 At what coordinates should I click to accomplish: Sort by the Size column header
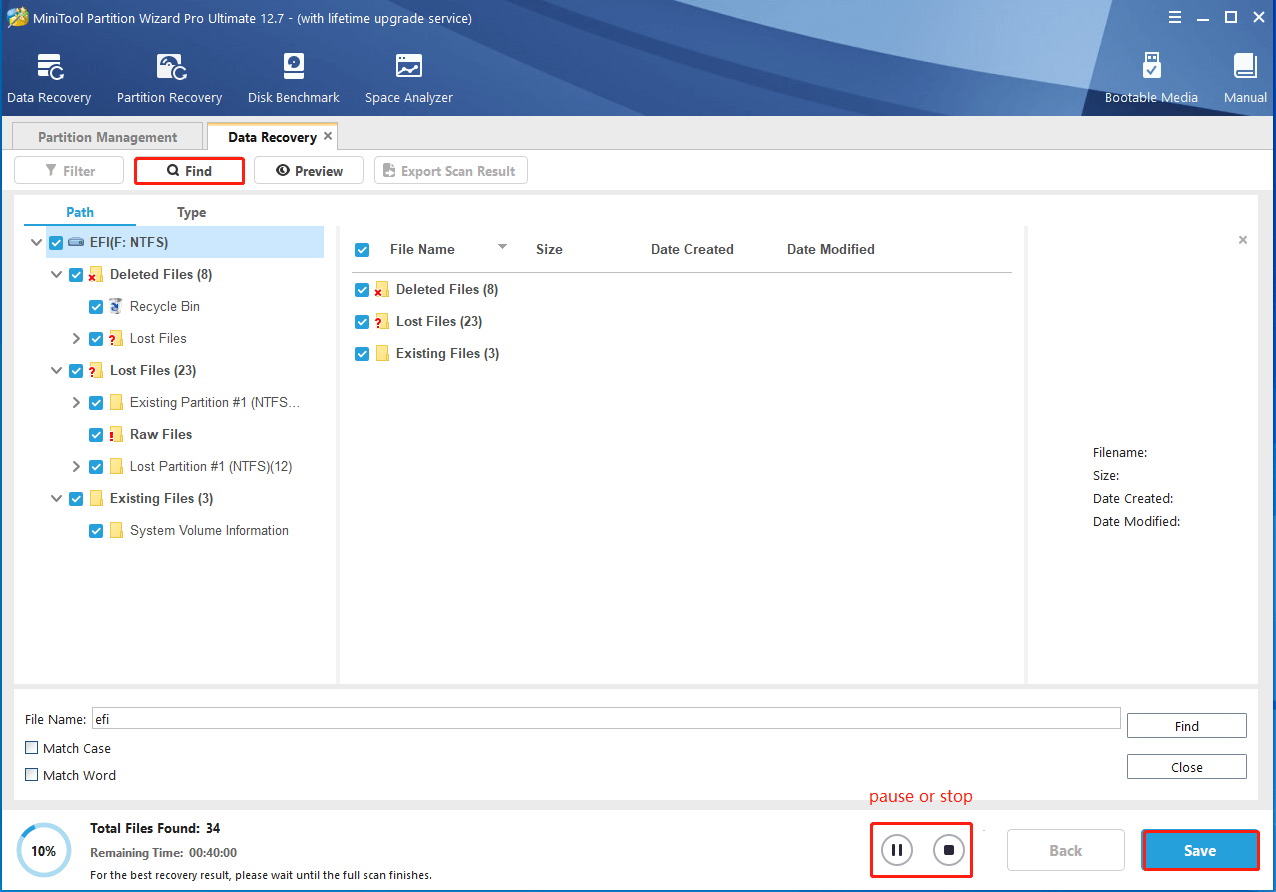(x=549, y=249)
